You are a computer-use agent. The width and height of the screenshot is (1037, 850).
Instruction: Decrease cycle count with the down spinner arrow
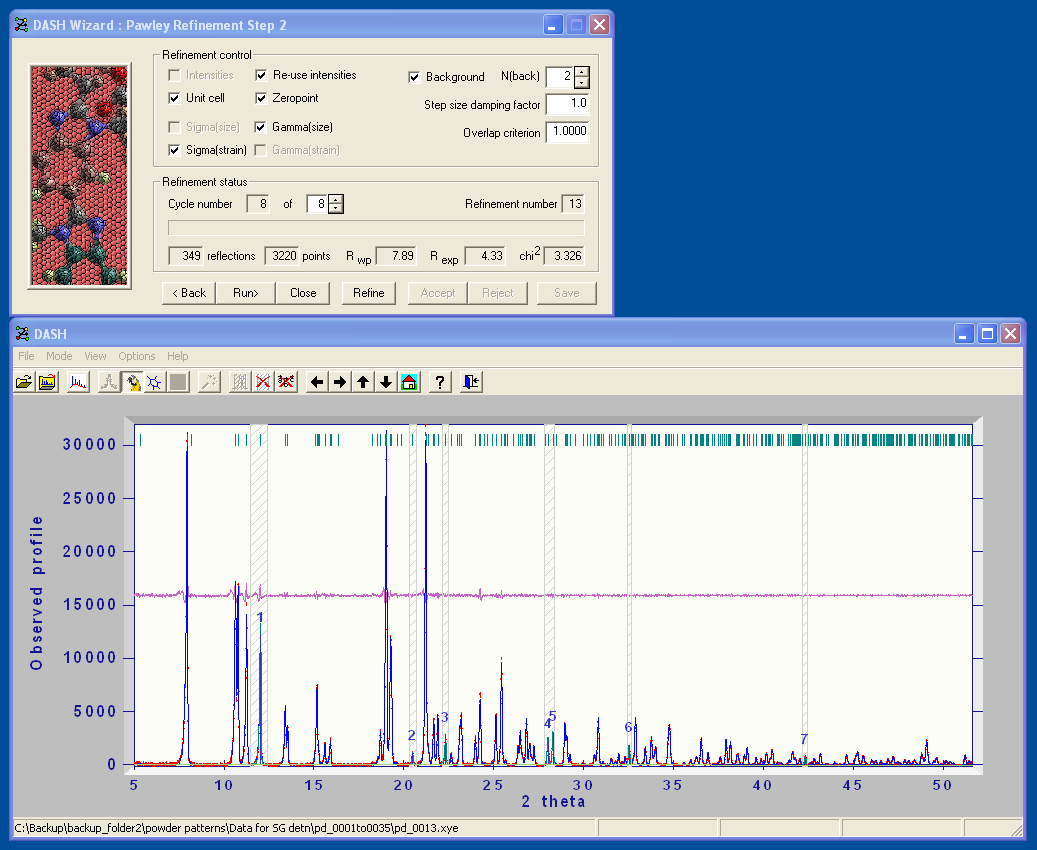click(336, 208)
